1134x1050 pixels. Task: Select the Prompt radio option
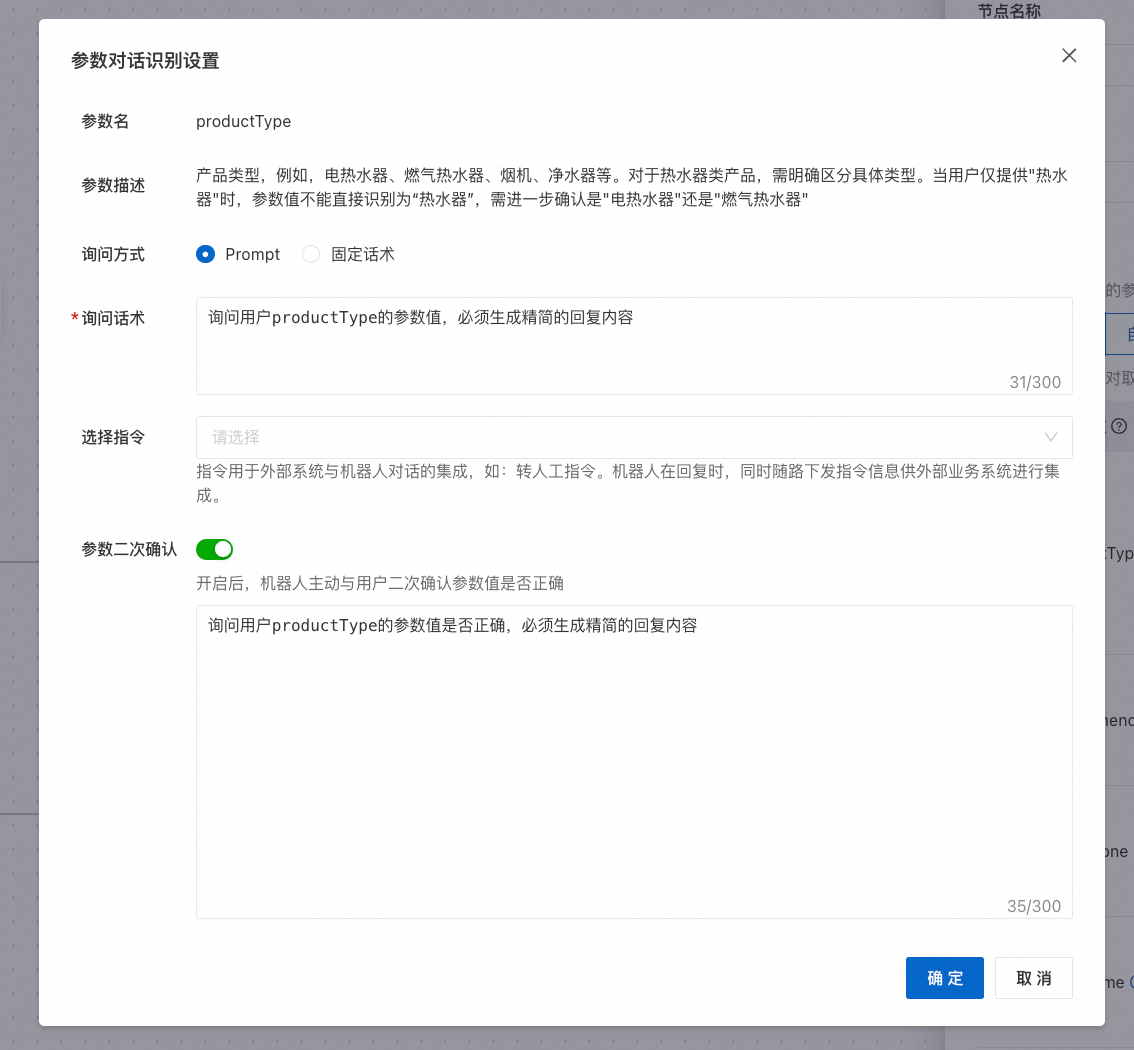pyautogui.click(x=205, y=255)
